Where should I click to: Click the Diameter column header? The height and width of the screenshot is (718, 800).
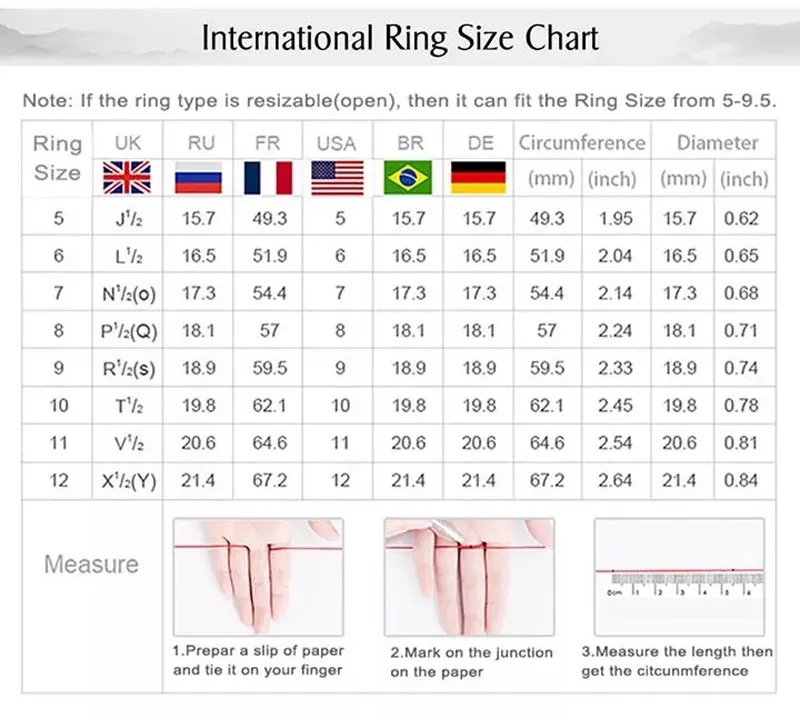tap(717, 143)
